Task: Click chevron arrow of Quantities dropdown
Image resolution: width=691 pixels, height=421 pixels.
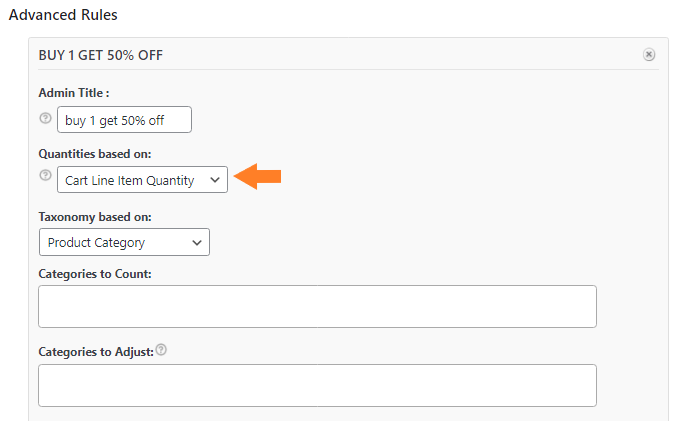Action: (215, 180)
